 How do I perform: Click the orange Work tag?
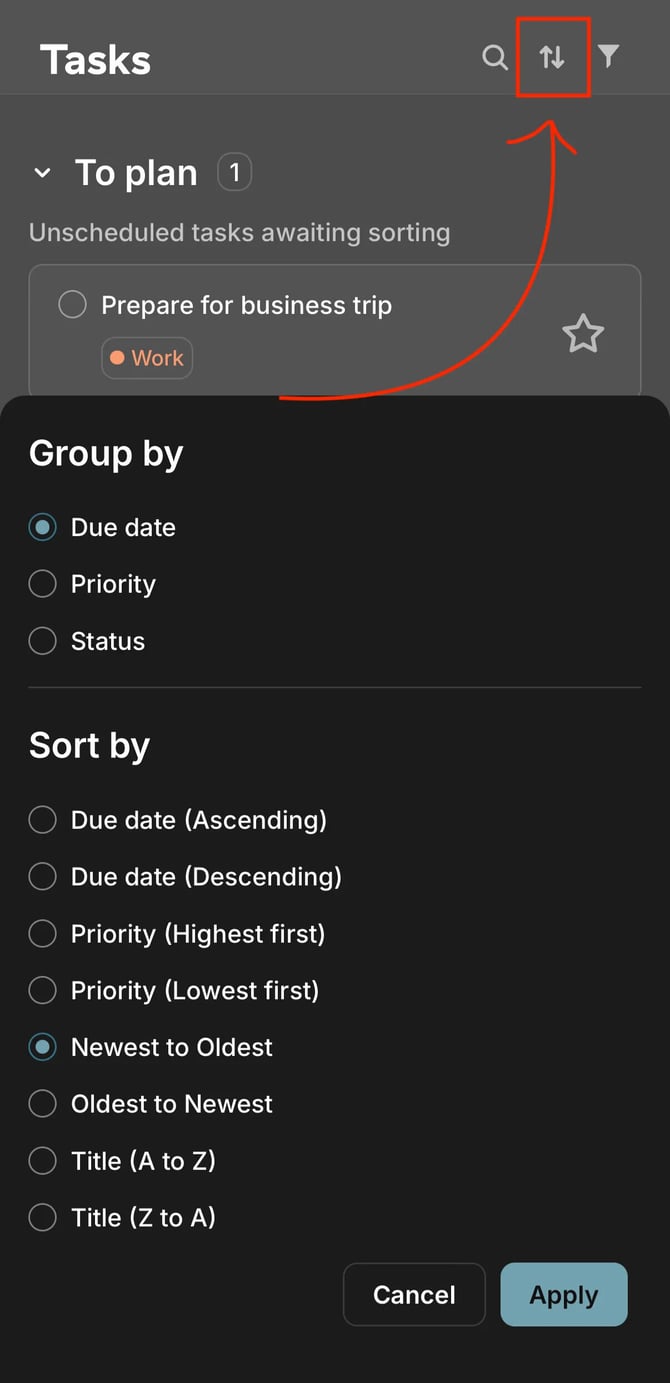(x=147, y=358)
